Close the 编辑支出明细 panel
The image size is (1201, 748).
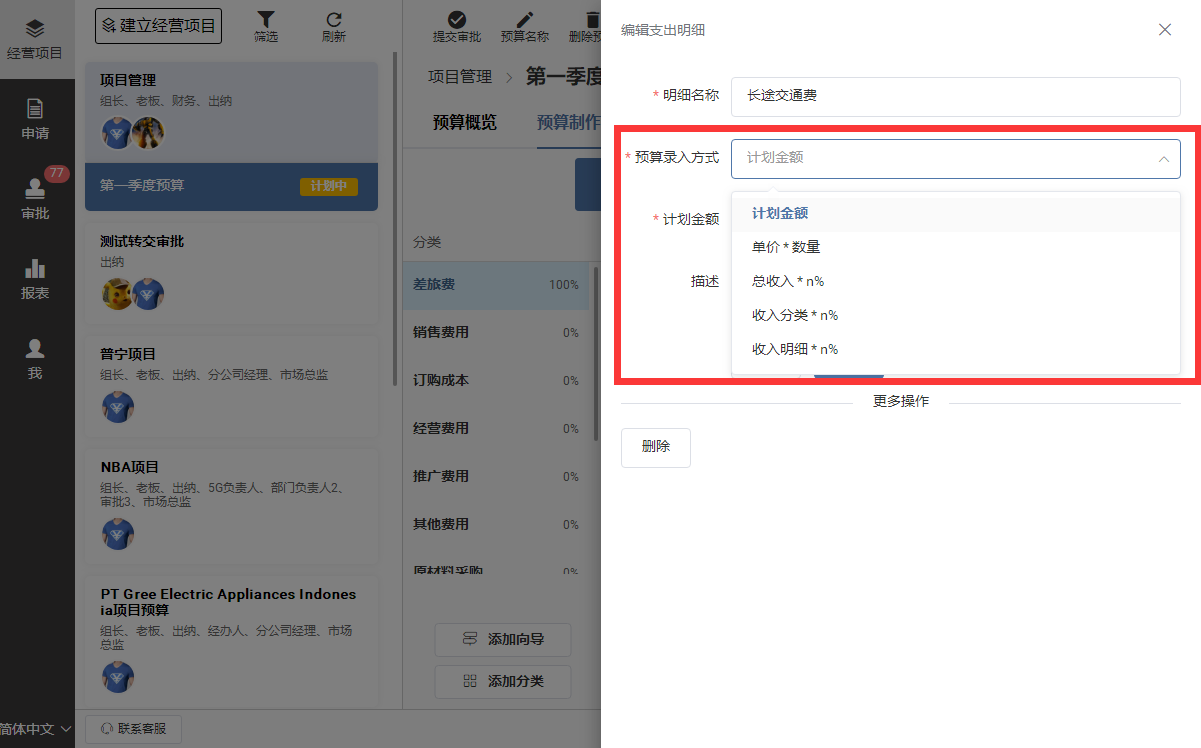click(x=1164, y=30)
